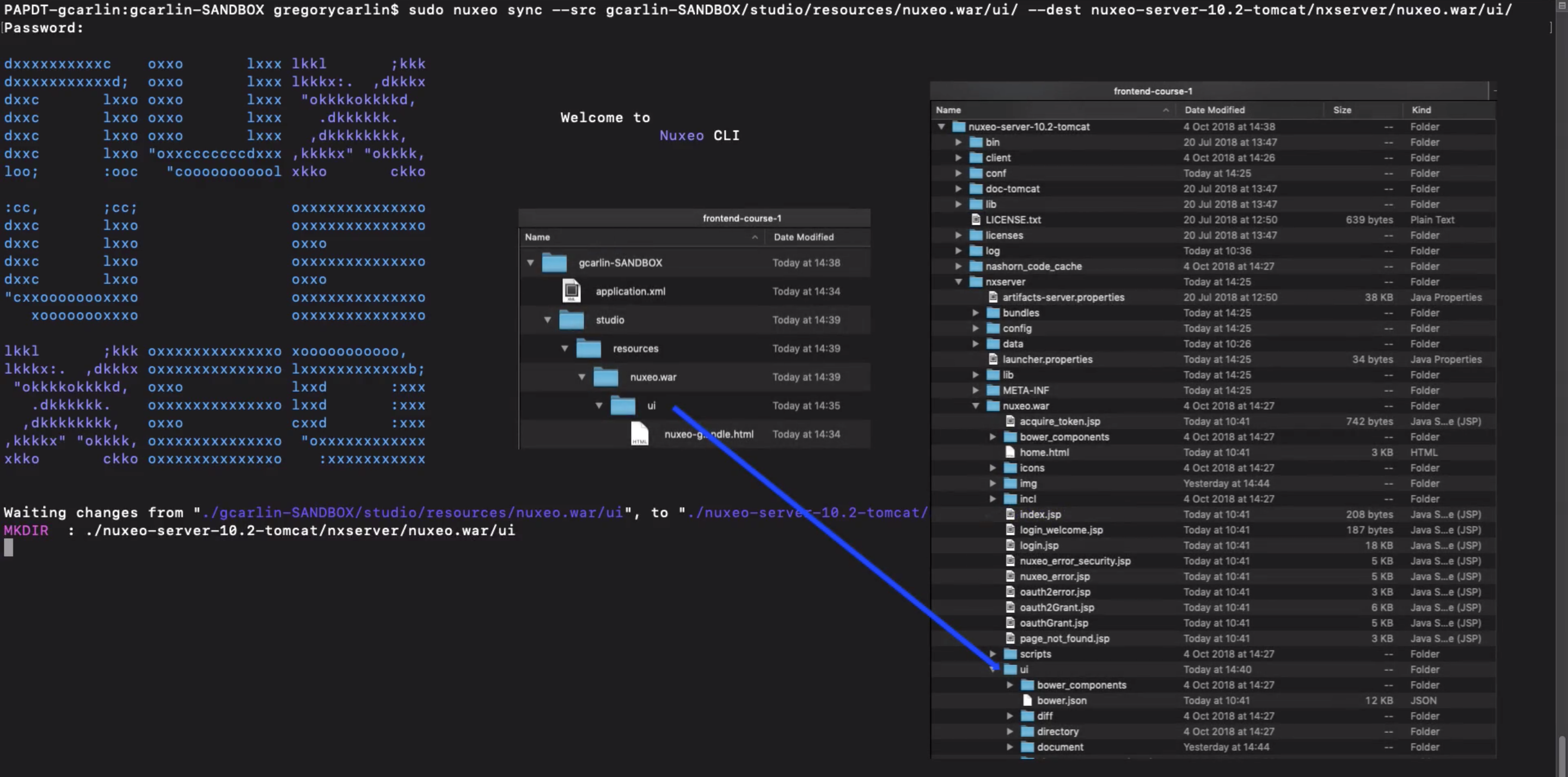Select the nuxeo_error_security.jsp file row
This screenshot has height=777, width=1568.
pos(1213,560)
